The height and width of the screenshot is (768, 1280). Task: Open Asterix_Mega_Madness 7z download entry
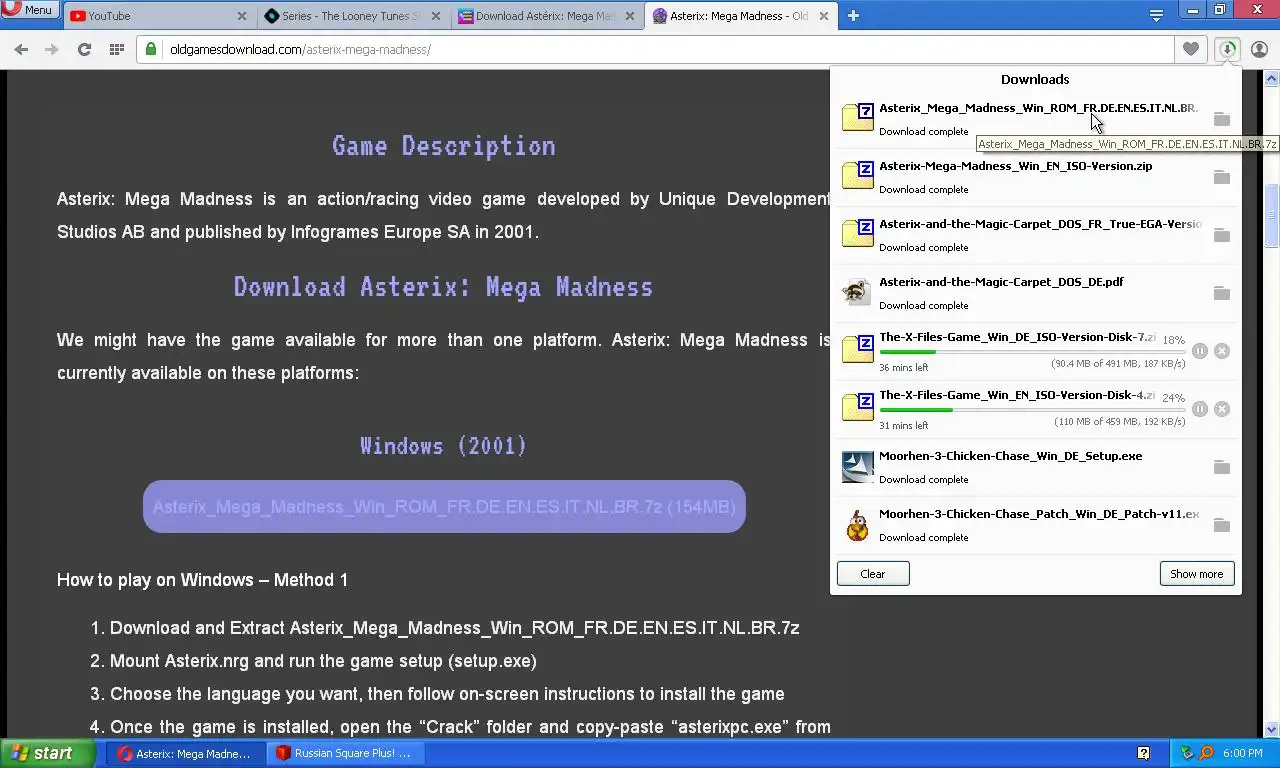tap(1035, 119)
